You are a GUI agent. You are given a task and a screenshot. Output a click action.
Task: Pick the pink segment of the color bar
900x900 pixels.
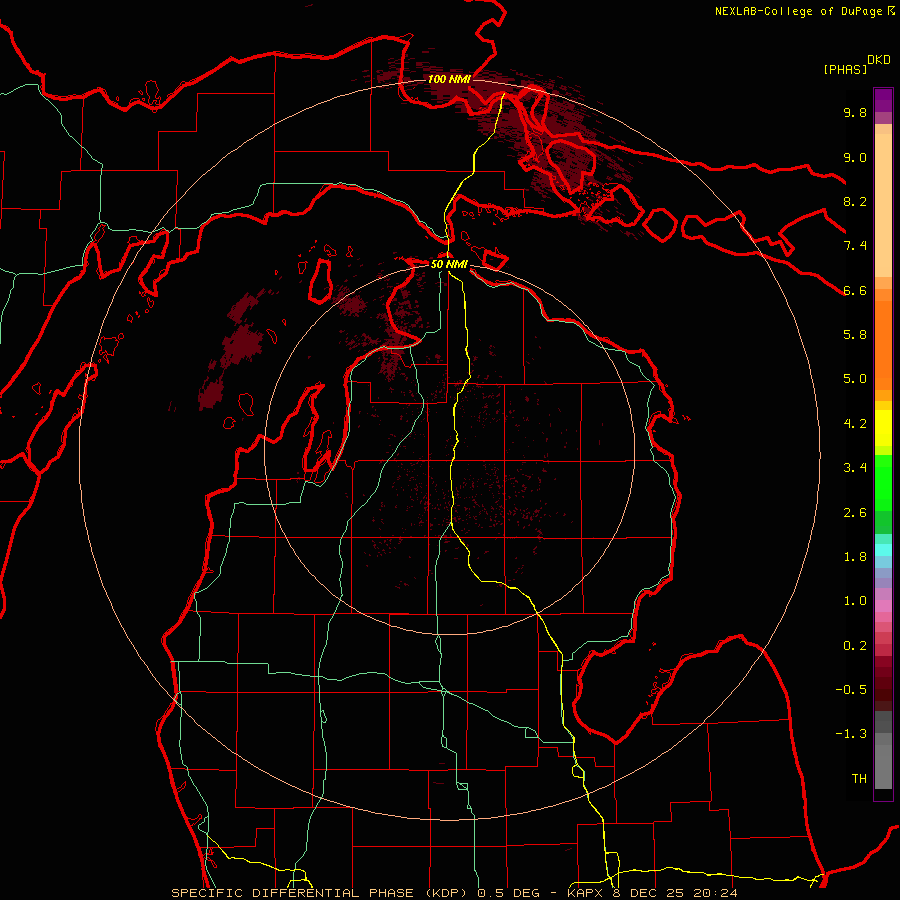883,606
